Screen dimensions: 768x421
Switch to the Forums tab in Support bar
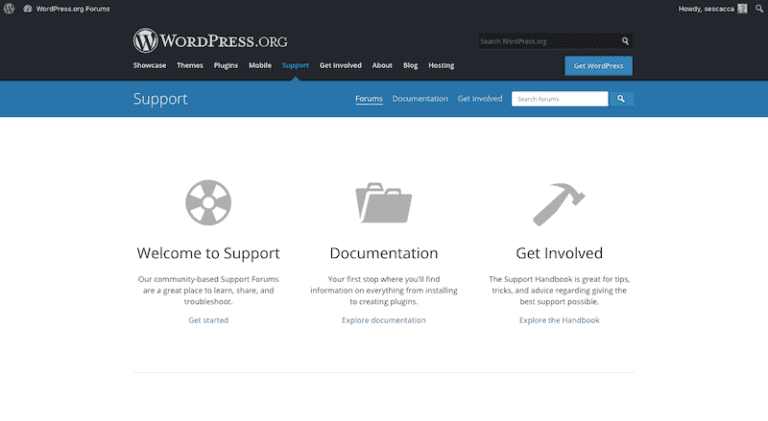pyautogui.click(x=369, y=99)
